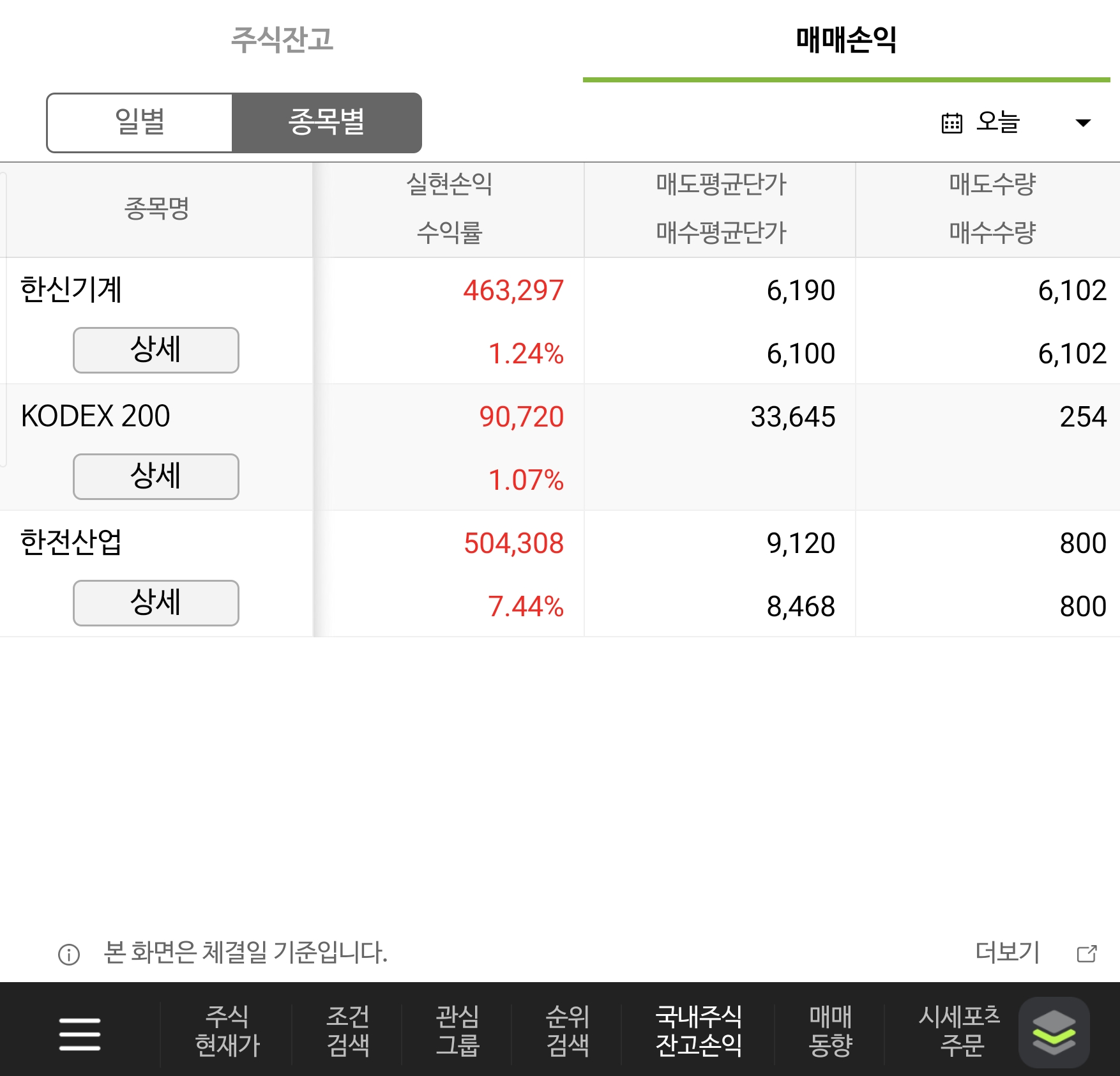Click the 1.07% return value
The image size is (1120, 1076).
pos(526,480)
